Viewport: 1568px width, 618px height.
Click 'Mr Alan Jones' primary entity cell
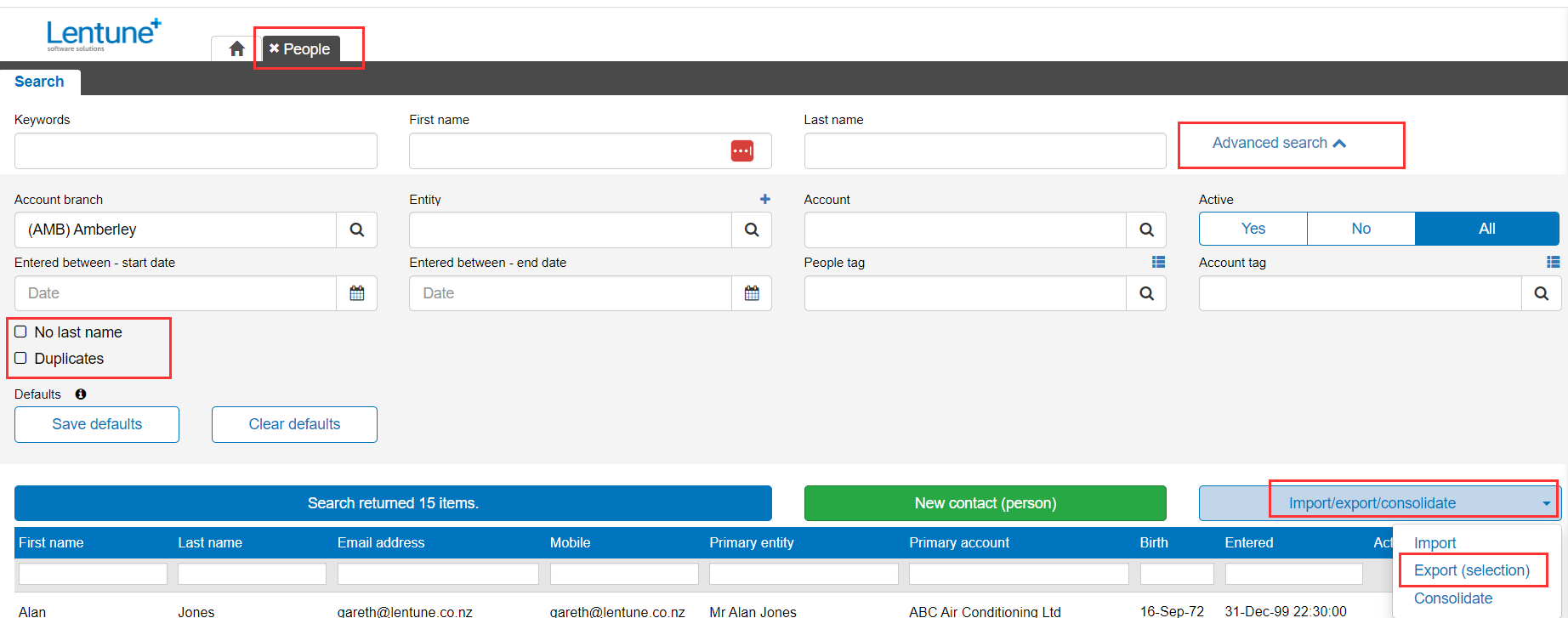pyautogui.click(x=753, y=611)
